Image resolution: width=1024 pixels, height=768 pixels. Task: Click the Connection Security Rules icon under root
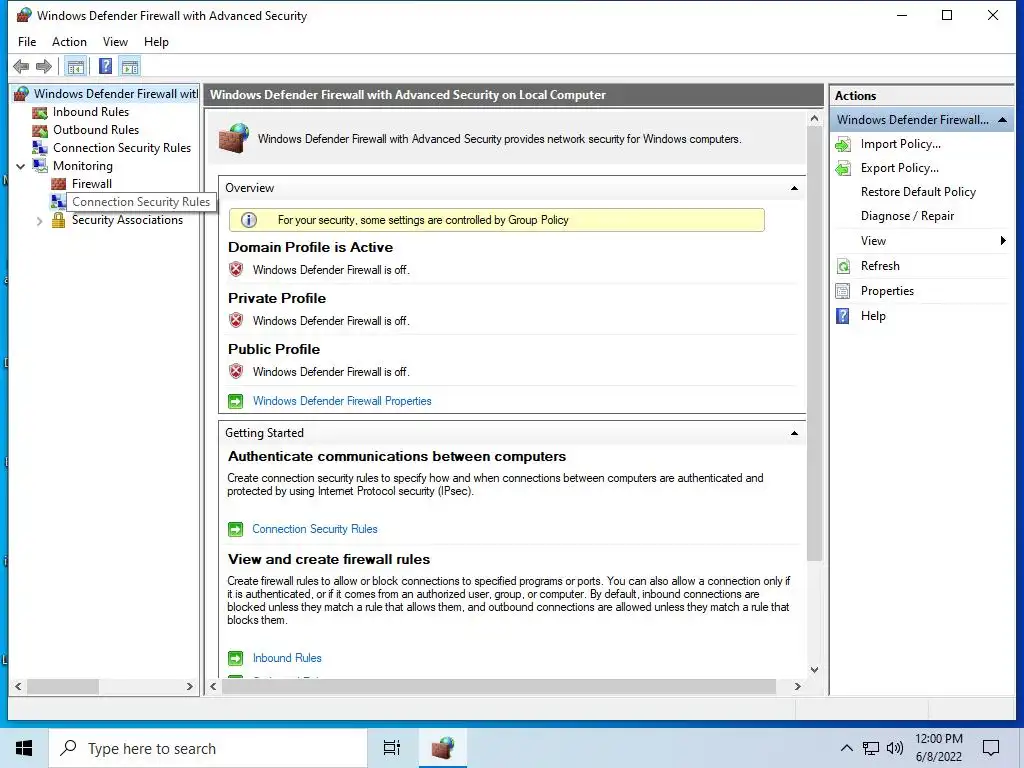coord(40,148)
